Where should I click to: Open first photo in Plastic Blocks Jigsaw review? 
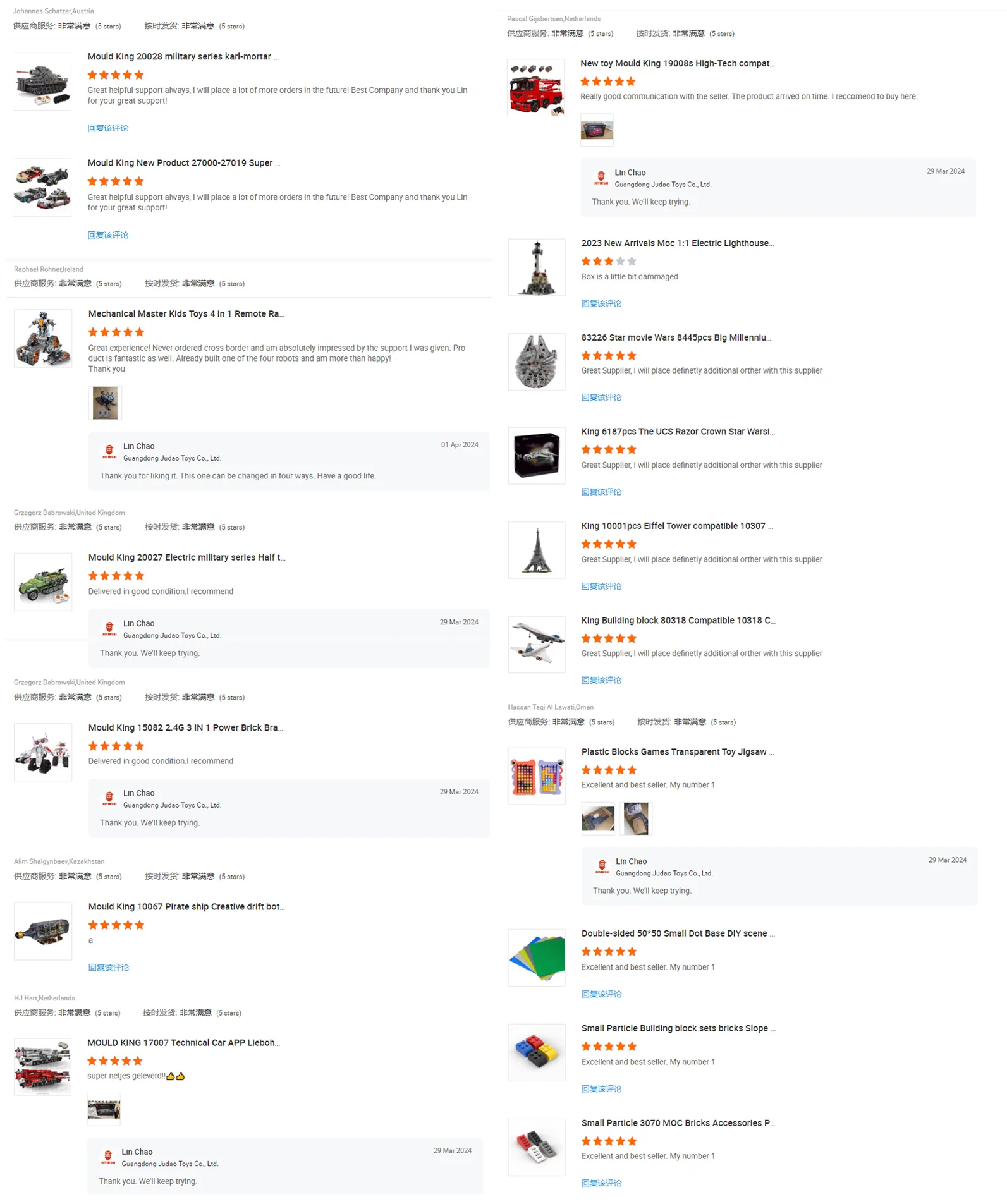click(x=597, y=818)
